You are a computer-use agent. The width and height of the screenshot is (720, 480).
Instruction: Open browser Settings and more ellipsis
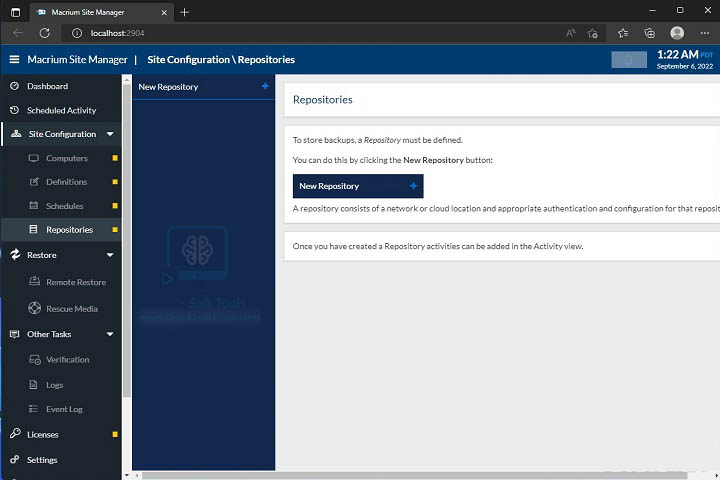705,33
